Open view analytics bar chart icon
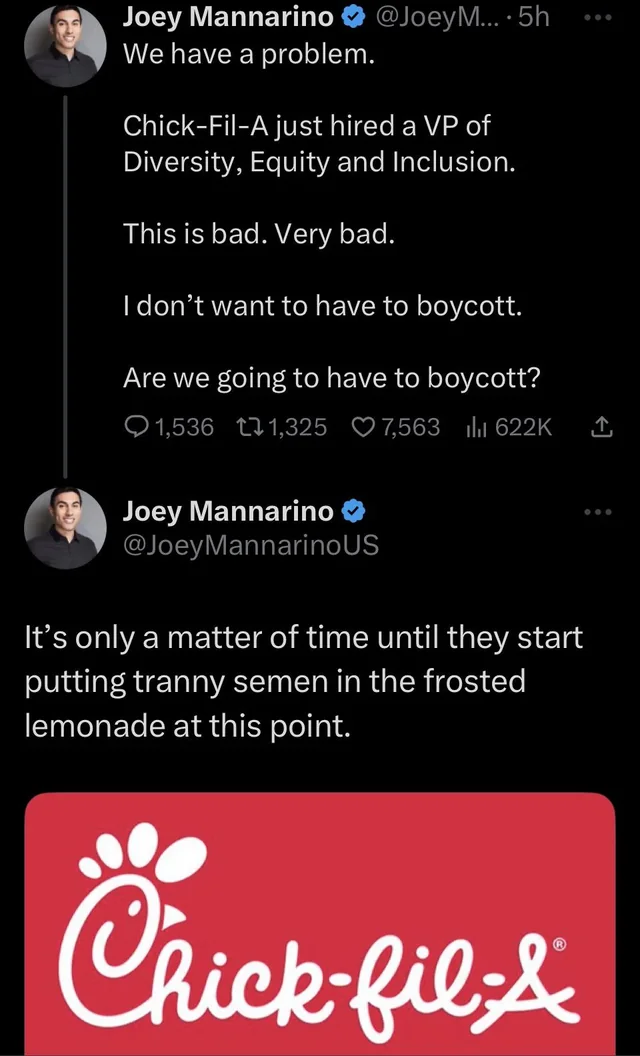 tap(475, 427)
